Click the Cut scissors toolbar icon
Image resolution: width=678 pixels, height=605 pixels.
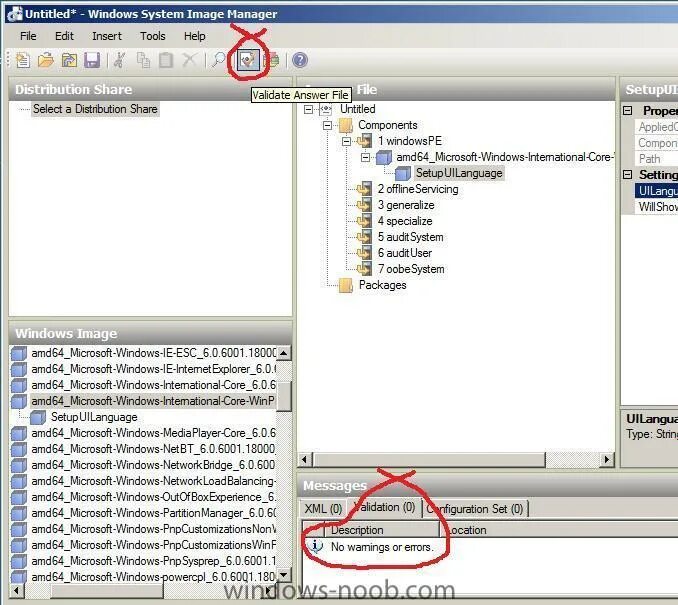point(120,60)
